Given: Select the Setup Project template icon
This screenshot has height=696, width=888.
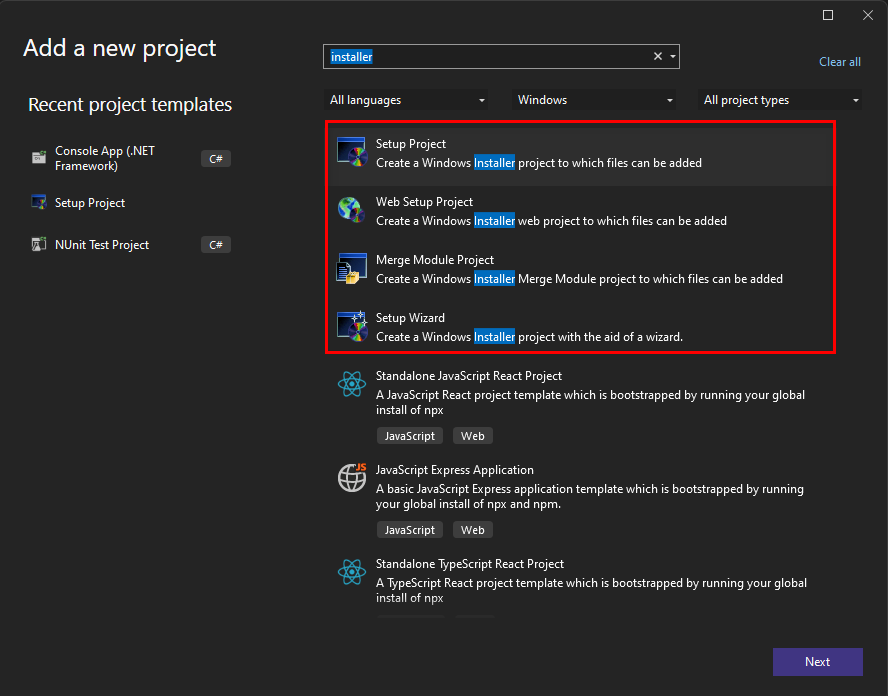Looking at the screenshot, I should click(x=352, y=152).
